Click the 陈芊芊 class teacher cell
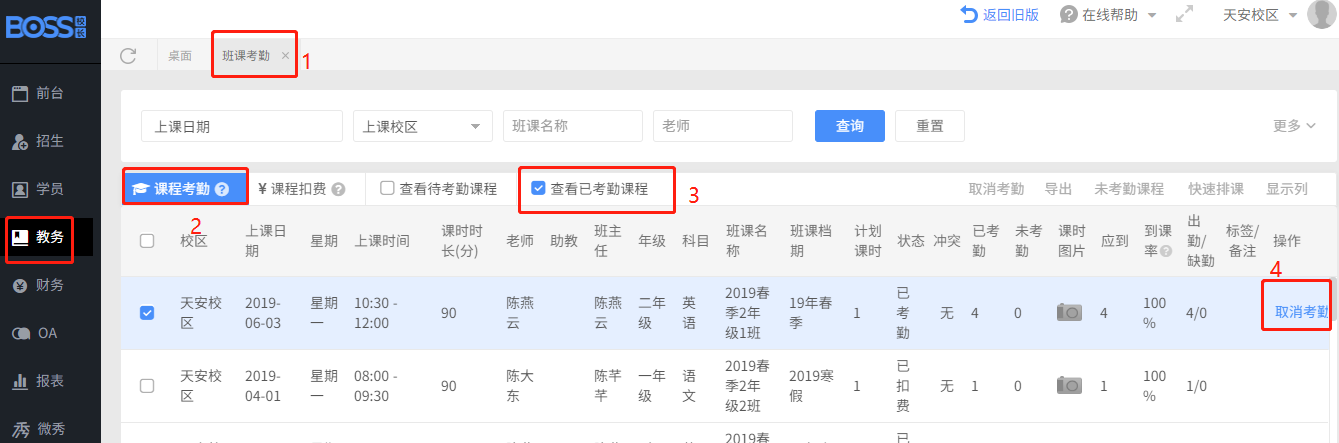The height and width of the screenshot is (443, 1339). click(x=607, y=385)
